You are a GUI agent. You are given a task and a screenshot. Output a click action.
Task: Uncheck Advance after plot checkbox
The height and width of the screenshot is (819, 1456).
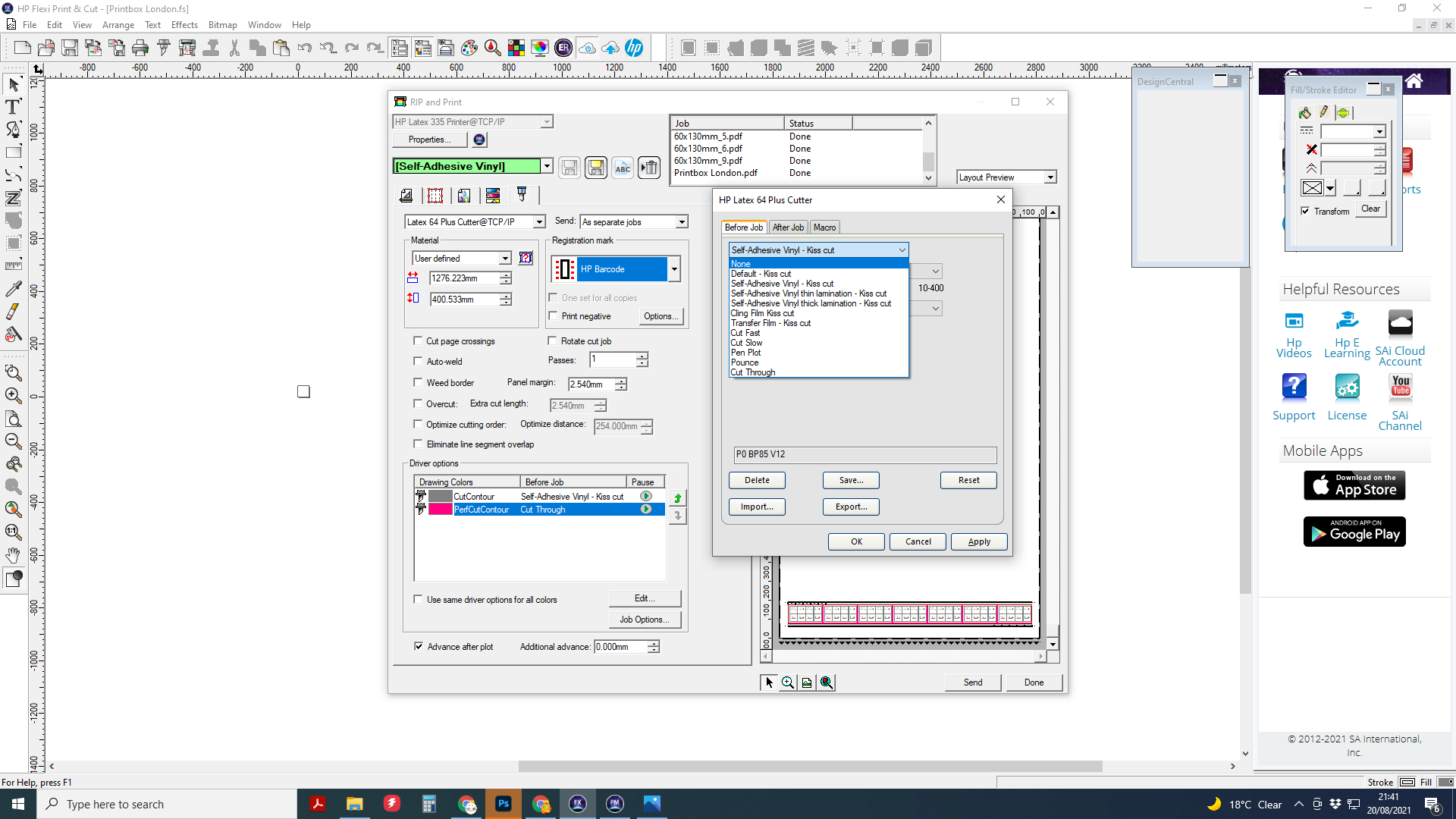pyautogui.click(x=419, y=647)
